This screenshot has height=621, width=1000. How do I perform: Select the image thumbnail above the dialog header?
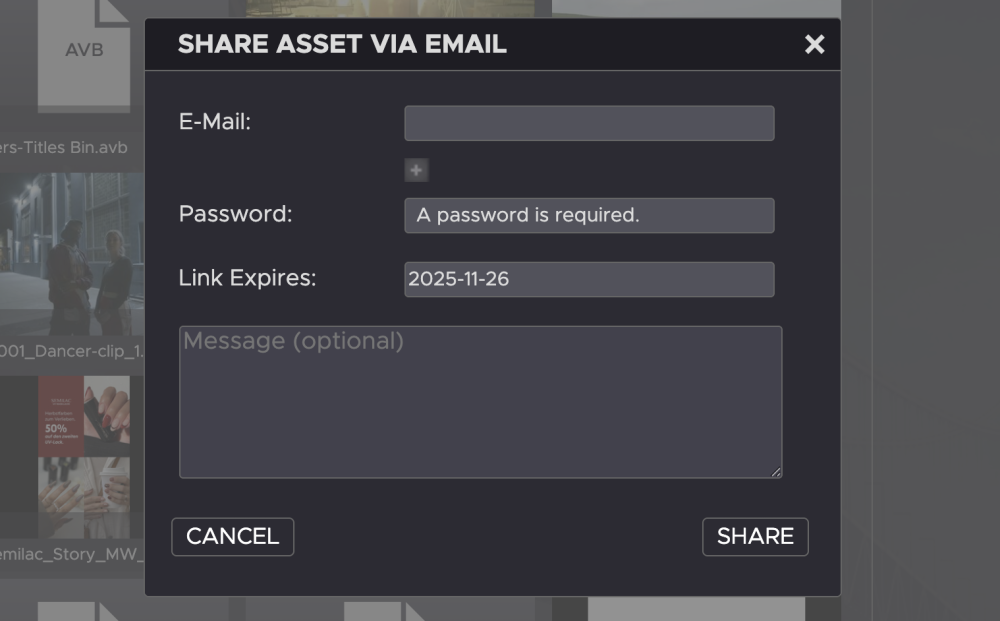coord(398,8)
